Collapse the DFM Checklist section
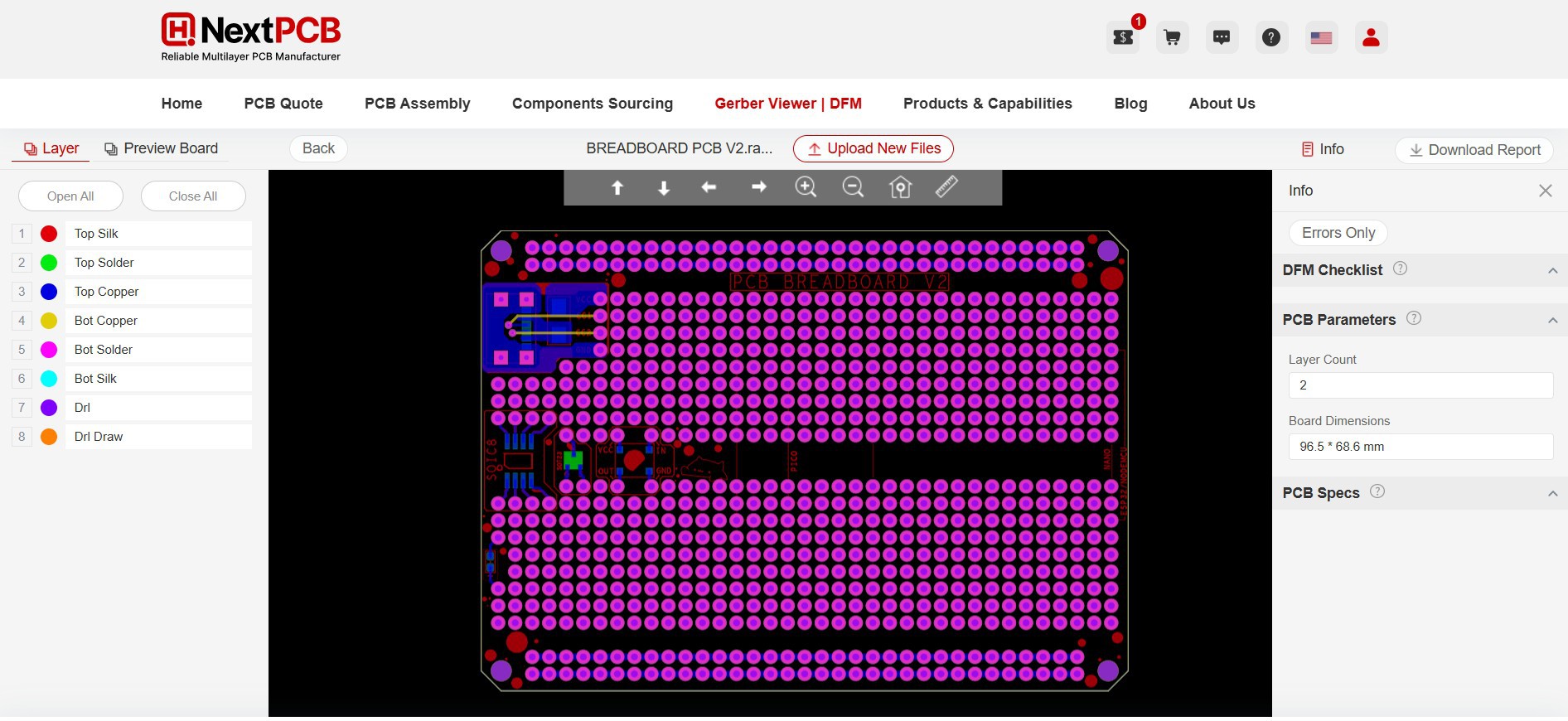 1552,271
